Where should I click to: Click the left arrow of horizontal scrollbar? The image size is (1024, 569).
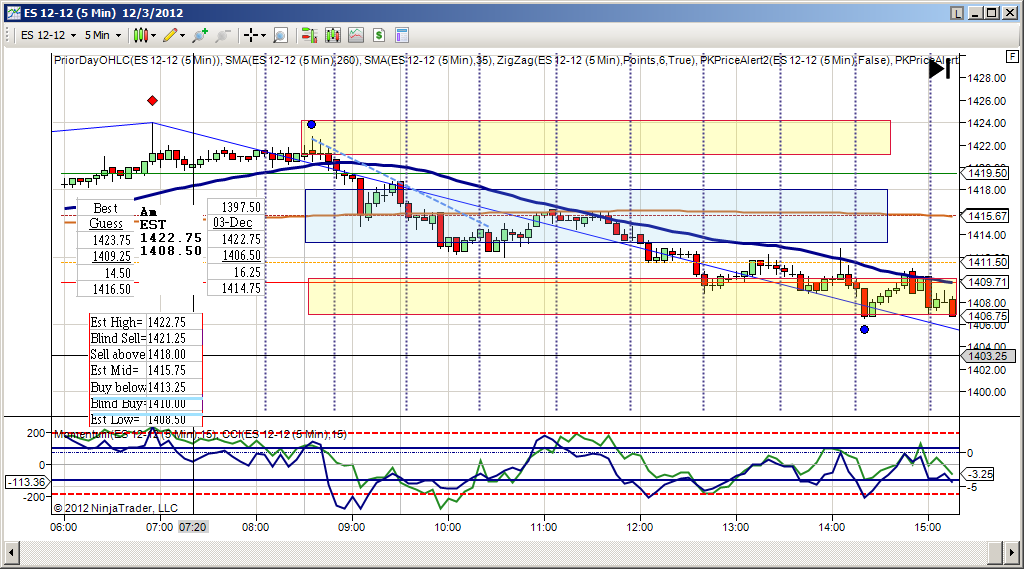coord(11,553)
